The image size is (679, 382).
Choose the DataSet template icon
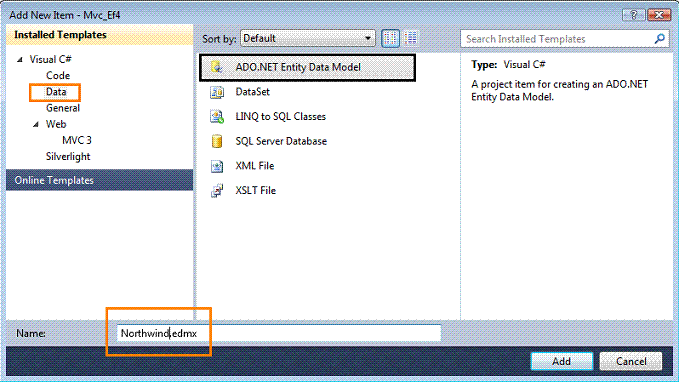point(217,92)
